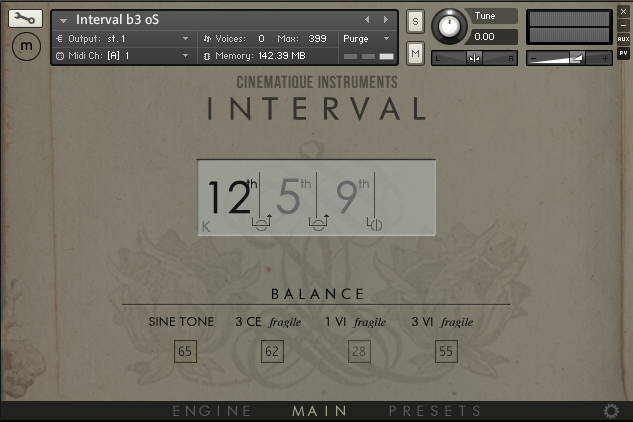Image resolution: width=633 pixels, height=422 pixels.
Task: Click the pan center marker icon
Action: click(x=474, y=58)
